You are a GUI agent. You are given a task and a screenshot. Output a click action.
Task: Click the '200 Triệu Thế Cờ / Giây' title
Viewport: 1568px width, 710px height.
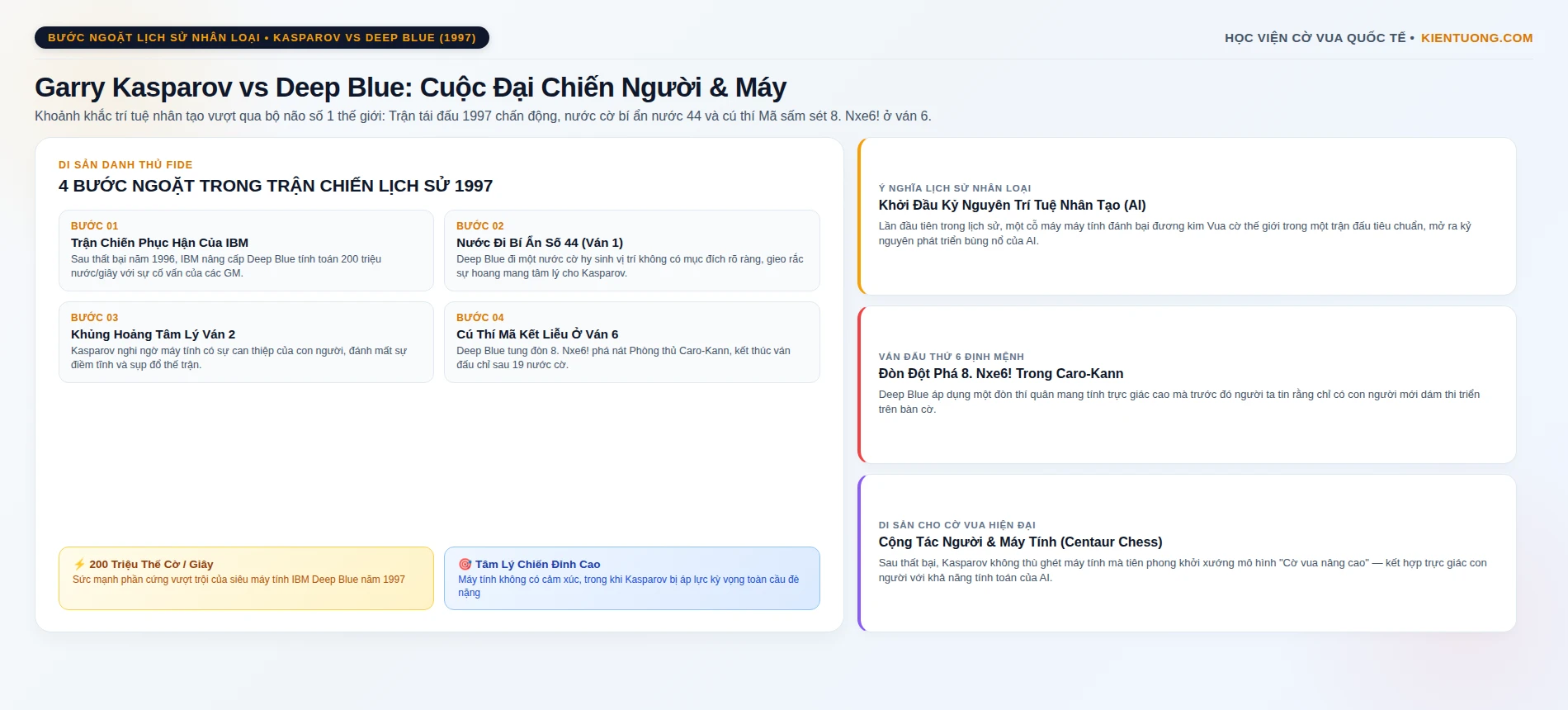[151, 565]
